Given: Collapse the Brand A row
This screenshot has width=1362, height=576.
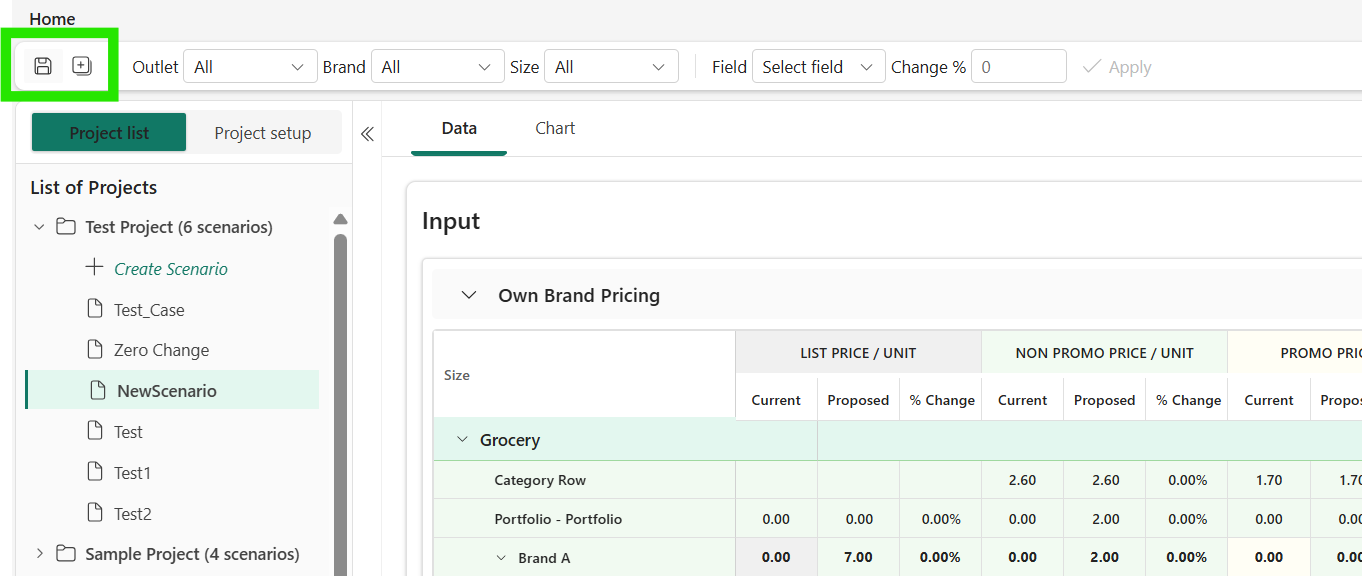Looking at the screenshot, I should (x=502, y=558).
